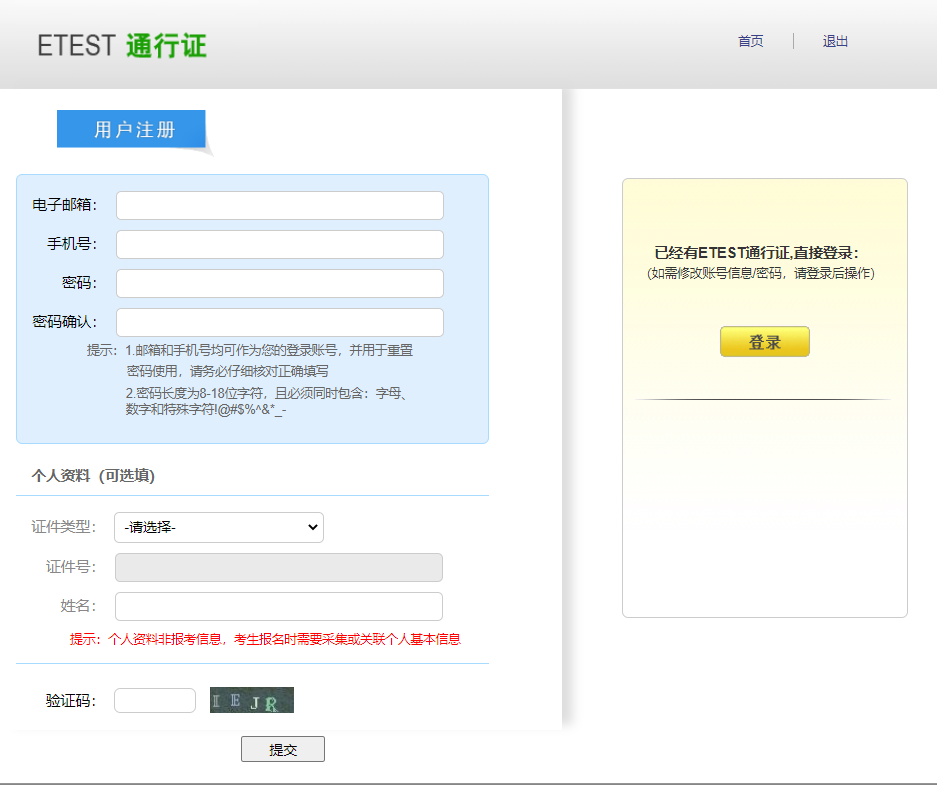Click the 密码 password field
This screenshot has height=785, width=937.
tap(279, 283)
